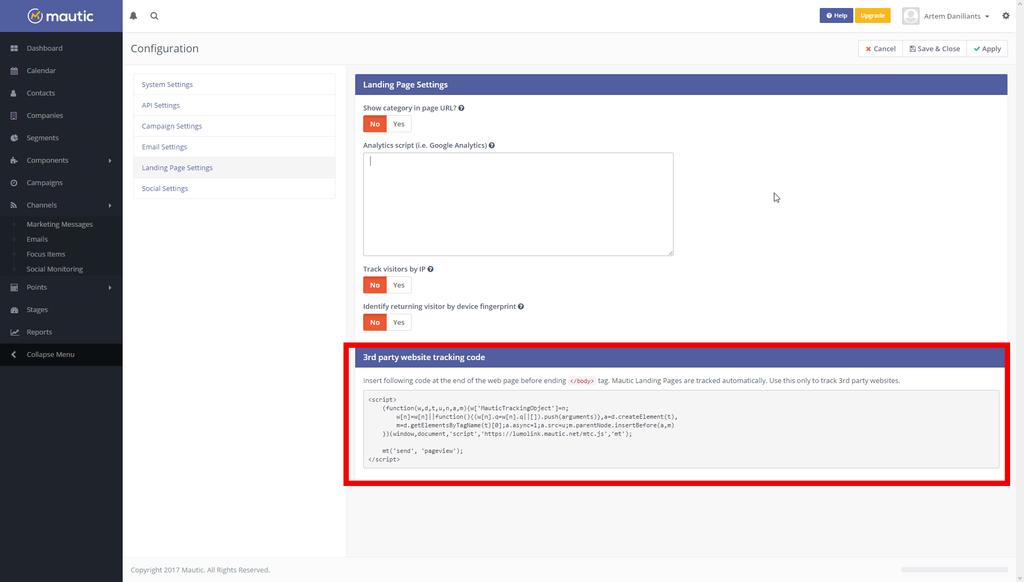Click the Save & Close button

click(935, 49)
